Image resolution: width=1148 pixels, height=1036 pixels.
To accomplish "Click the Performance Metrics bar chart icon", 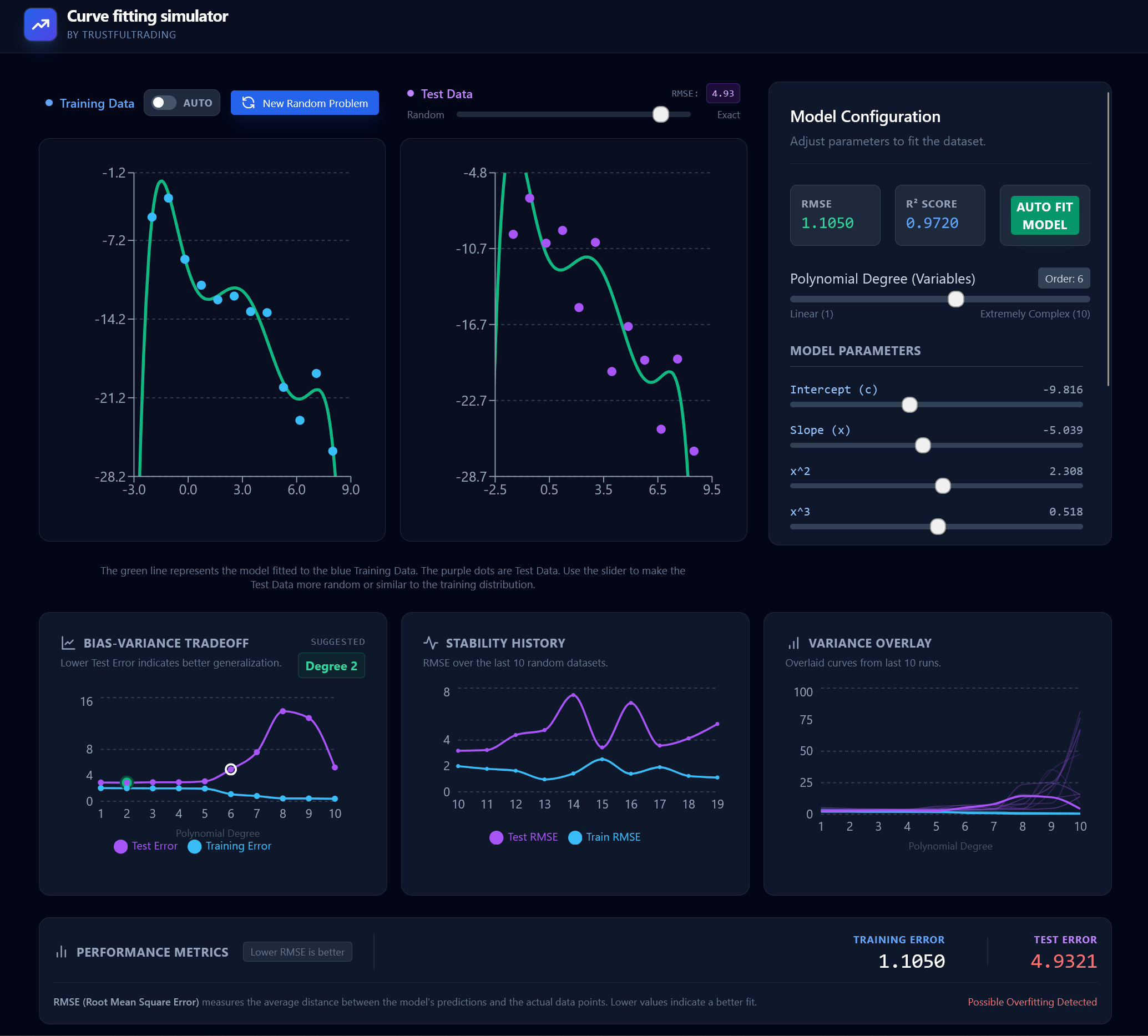I will point(62,952).
